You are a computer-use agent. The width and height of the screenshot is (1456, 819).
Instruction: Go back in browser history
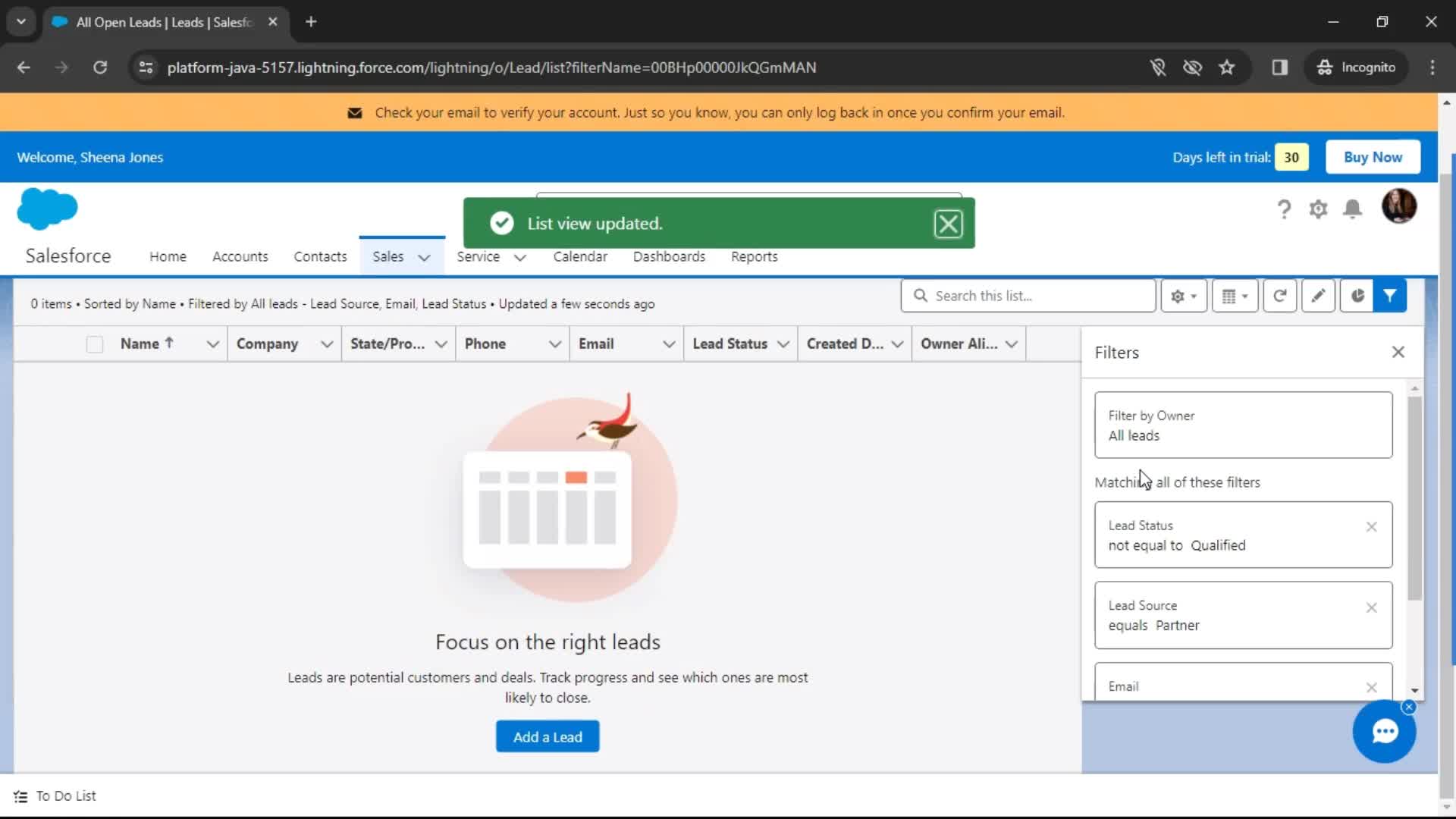pos(24,67)
